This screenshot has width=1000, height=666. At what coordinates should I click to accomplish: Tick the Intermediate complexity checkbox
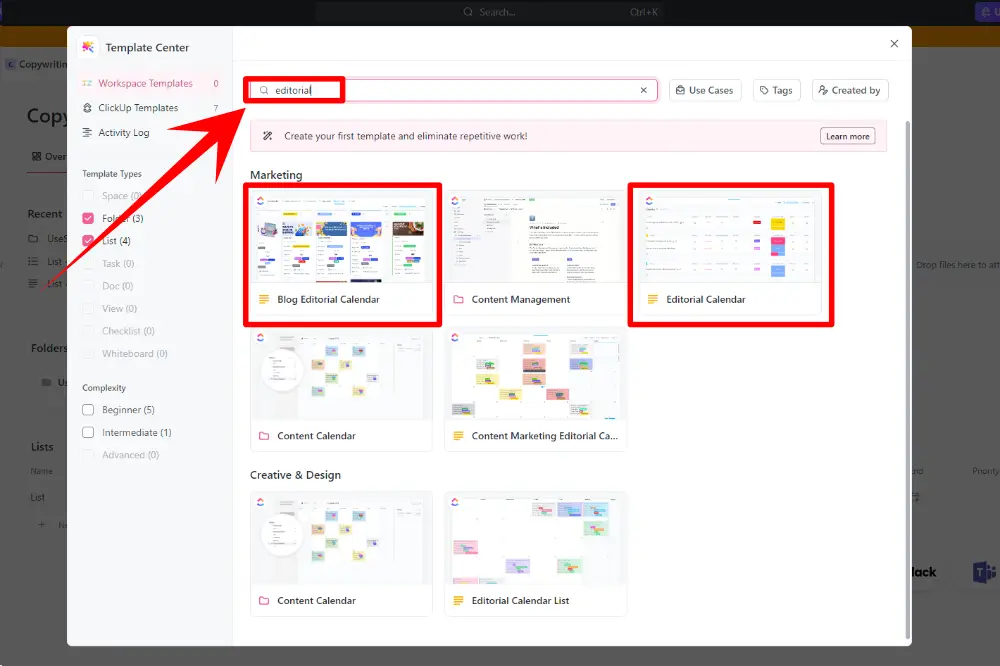pyautogui.click(x=89, y=433)
